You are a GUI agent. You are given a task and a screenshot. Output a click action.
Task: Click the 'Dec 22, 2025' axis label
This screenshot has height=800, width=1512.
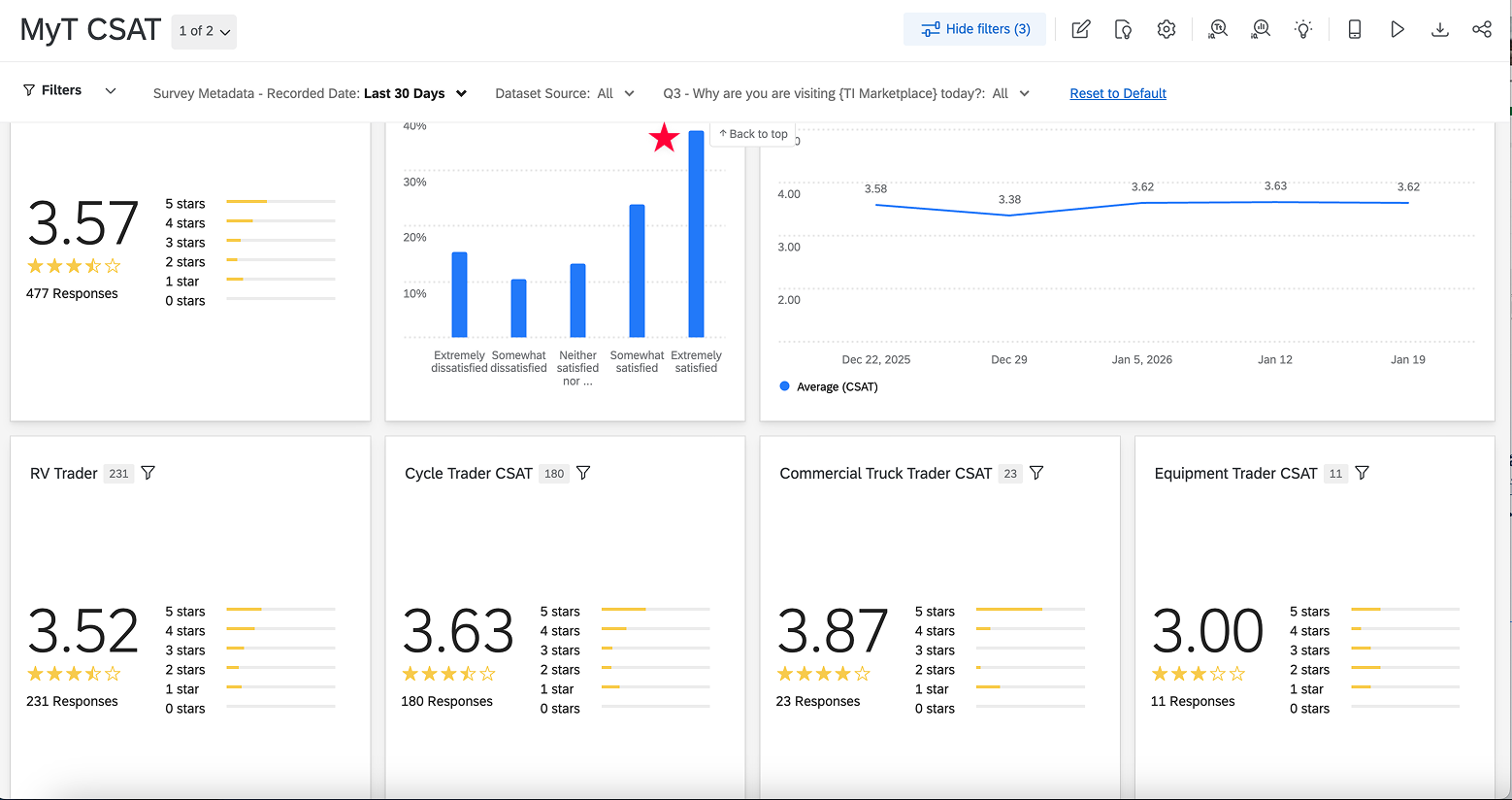[876, 359]
